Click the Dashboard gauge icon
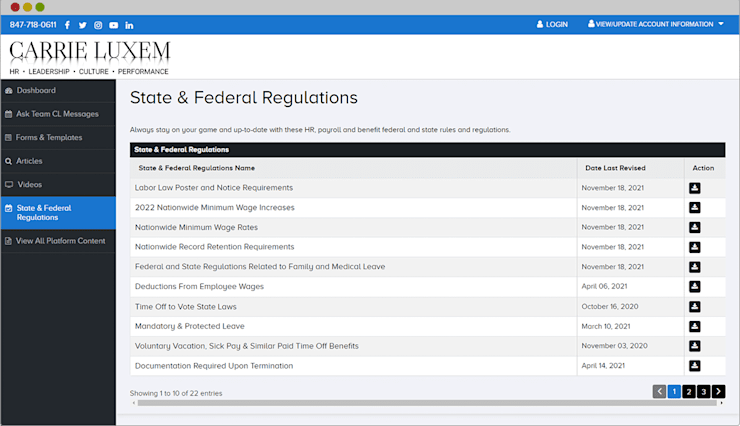Image resolution: width=740 pixels, height=426 pixels. click(x=8, y=91)
